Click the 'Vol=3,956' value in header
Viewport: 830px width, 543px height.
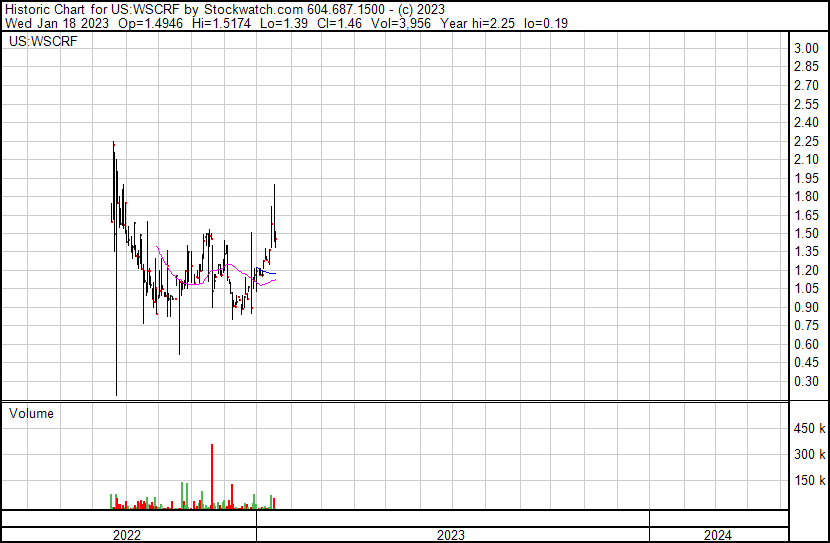coord(401,23)
